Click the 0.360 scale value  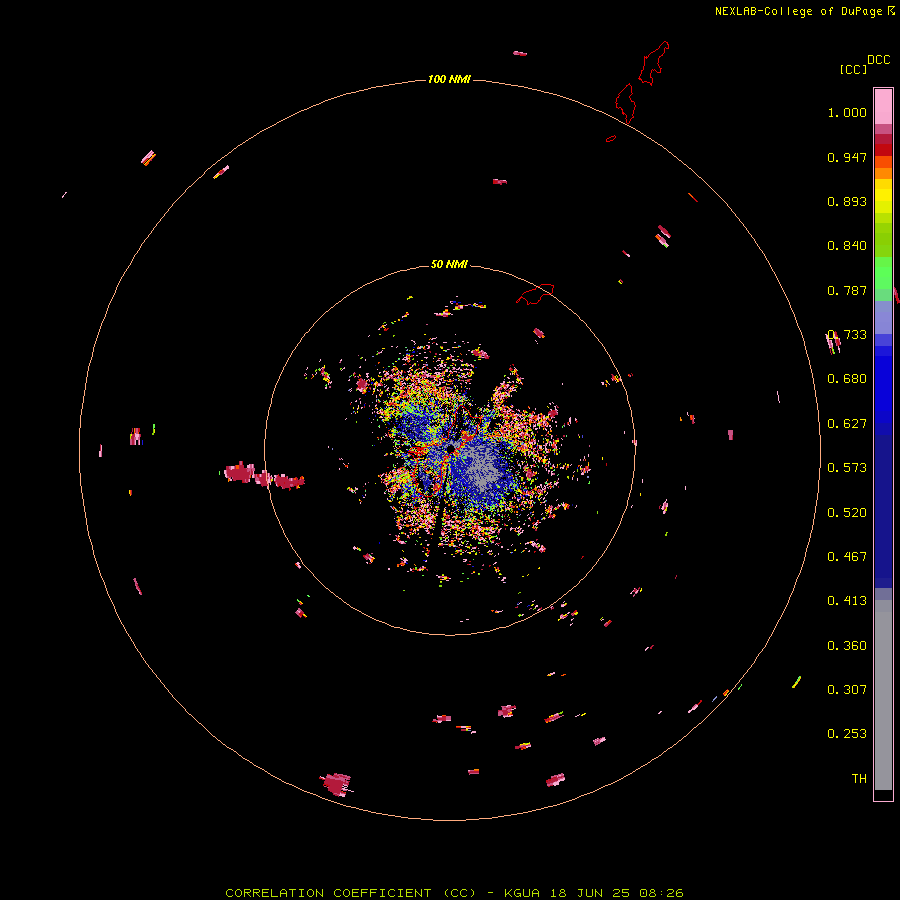pyautogui.click(x=847, y=646)
